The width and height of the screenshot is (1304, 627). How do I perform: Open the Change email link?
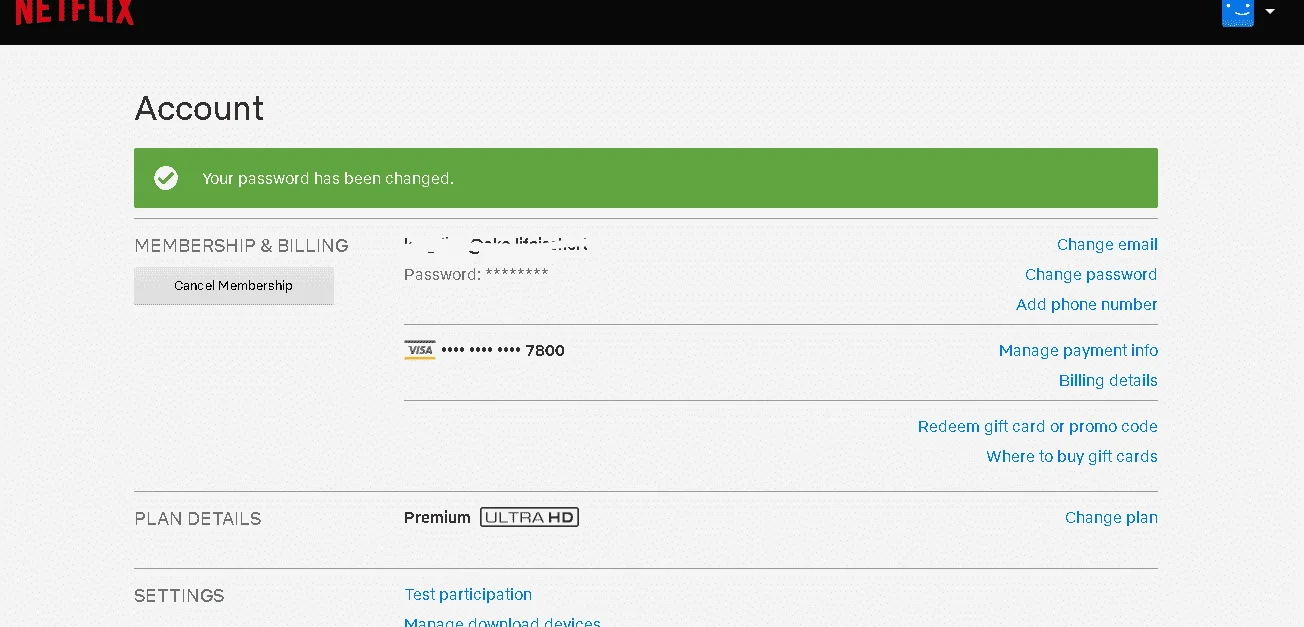(1107, 244)
